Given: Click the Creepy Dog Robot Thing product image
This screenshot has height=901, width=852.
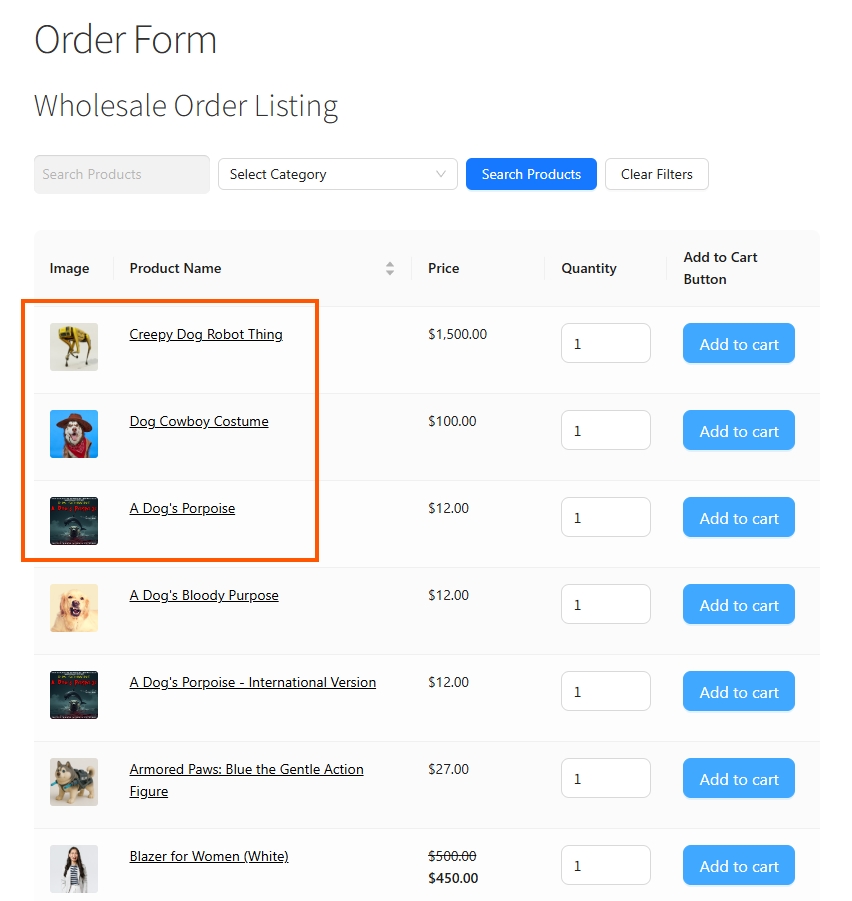Looking at the screenshot, I should [x=74, y=346].
